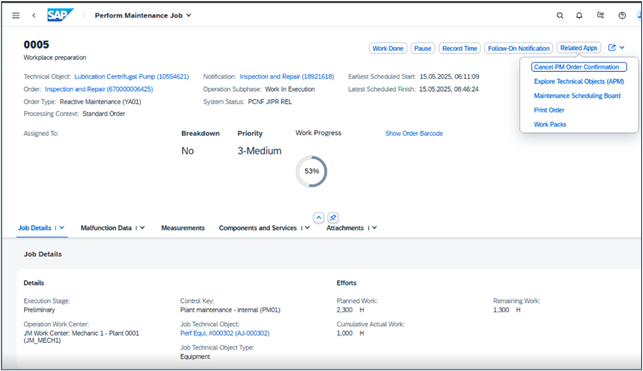Switch to Components and Services tab
Viewport: 643px width, 371px height.
258,228
